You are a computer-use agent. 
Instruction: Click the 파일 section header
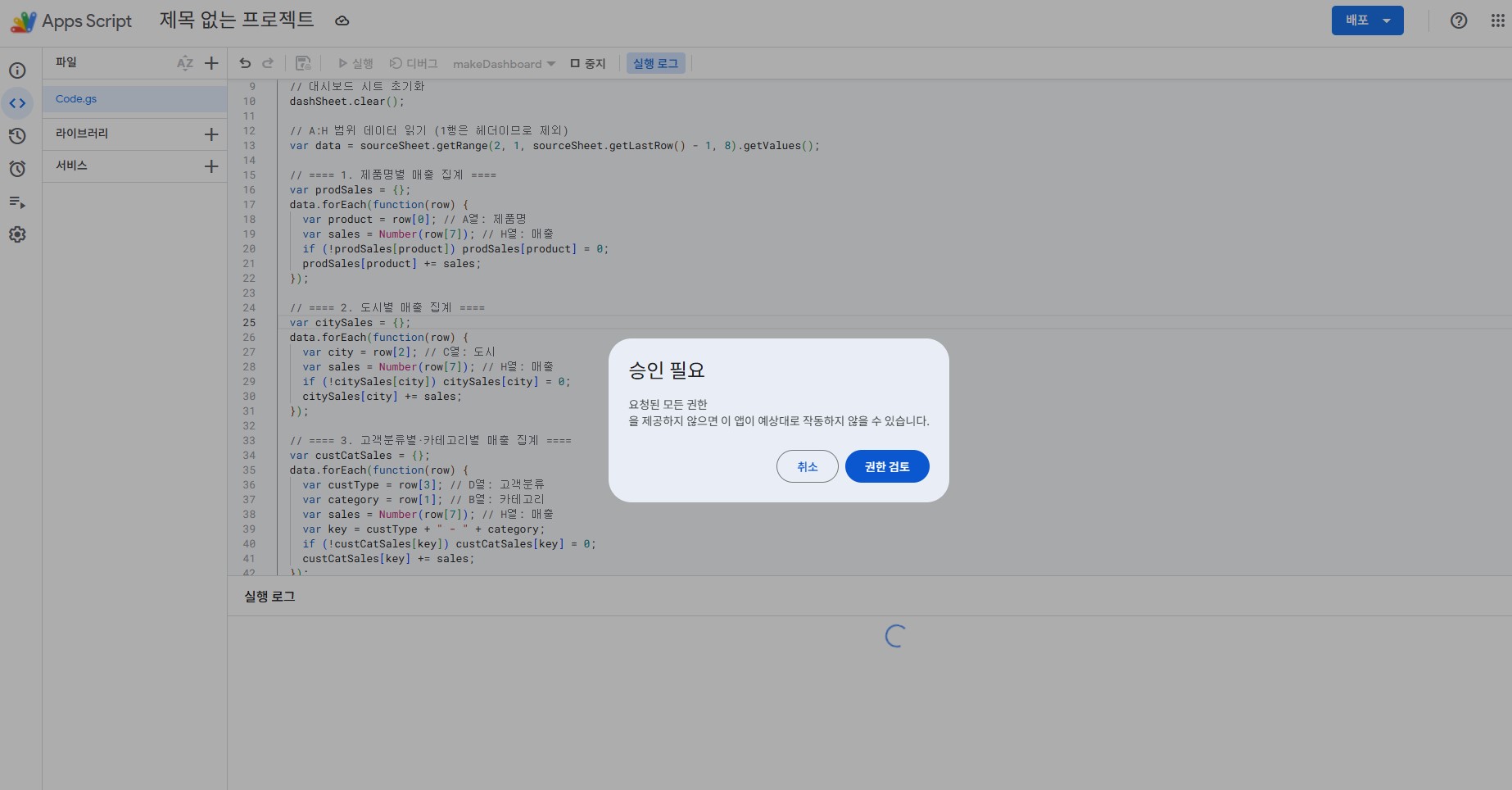click(x=66, y=62)
